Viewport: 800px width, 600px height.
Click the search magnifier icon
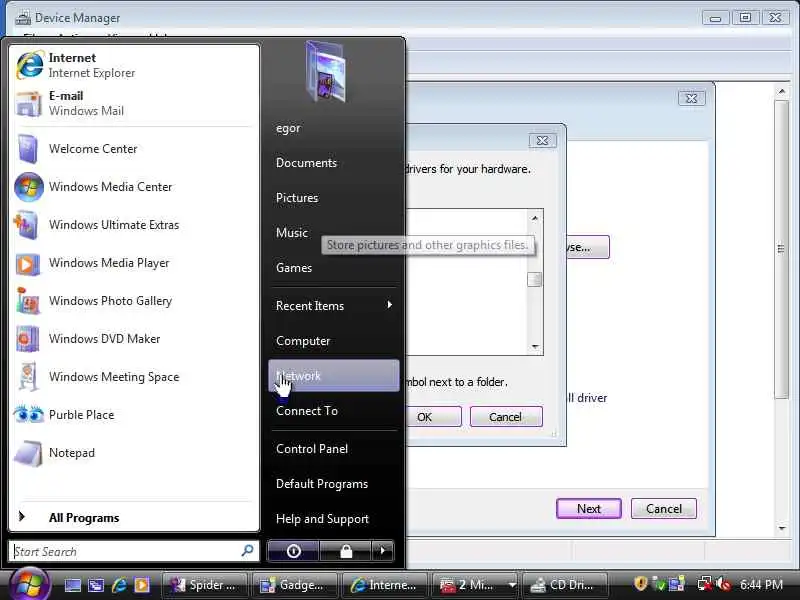click(x=247, y=551)
